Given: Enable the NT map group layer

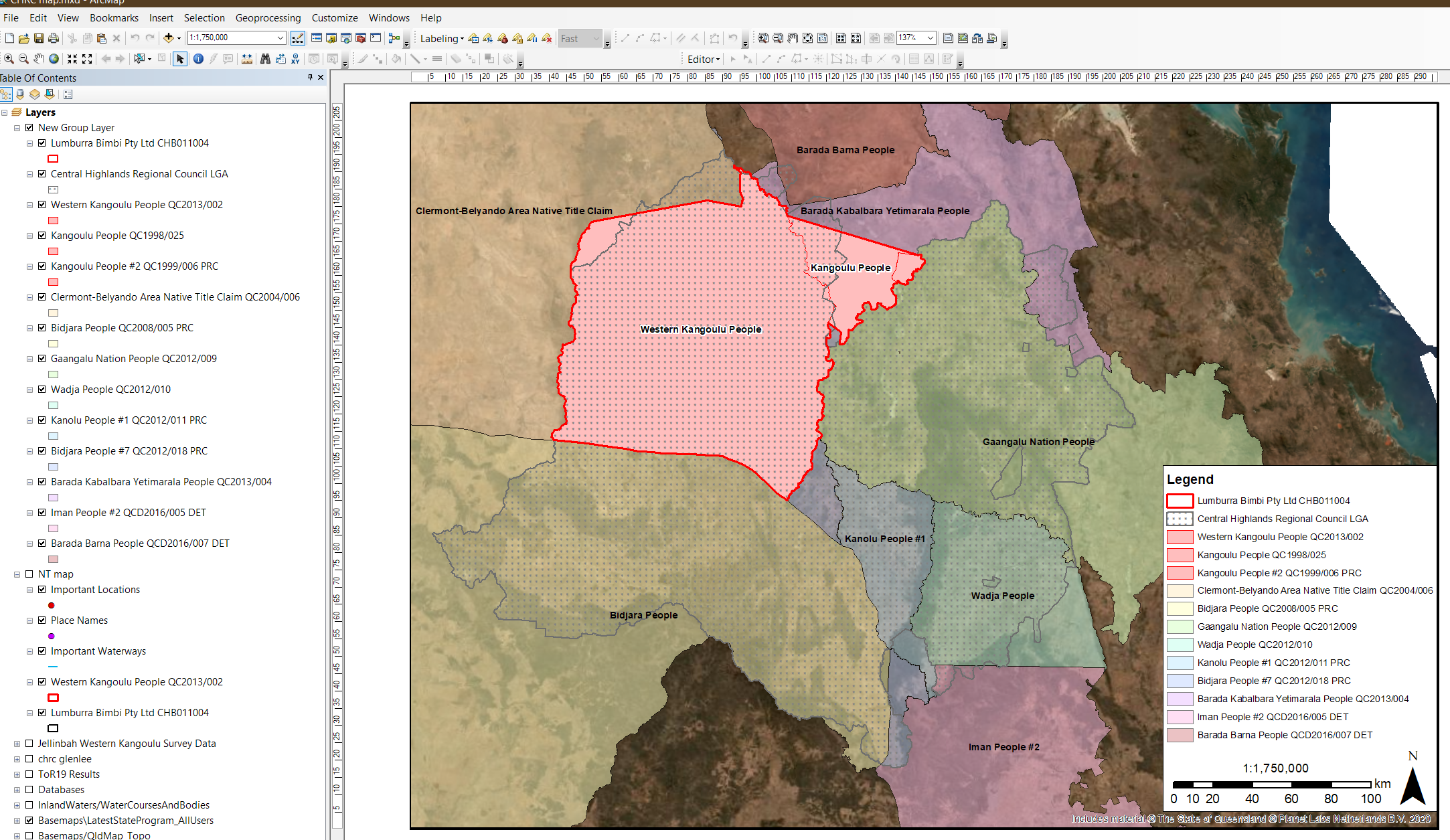Looking at the screenshot, I should pos(29,574).
